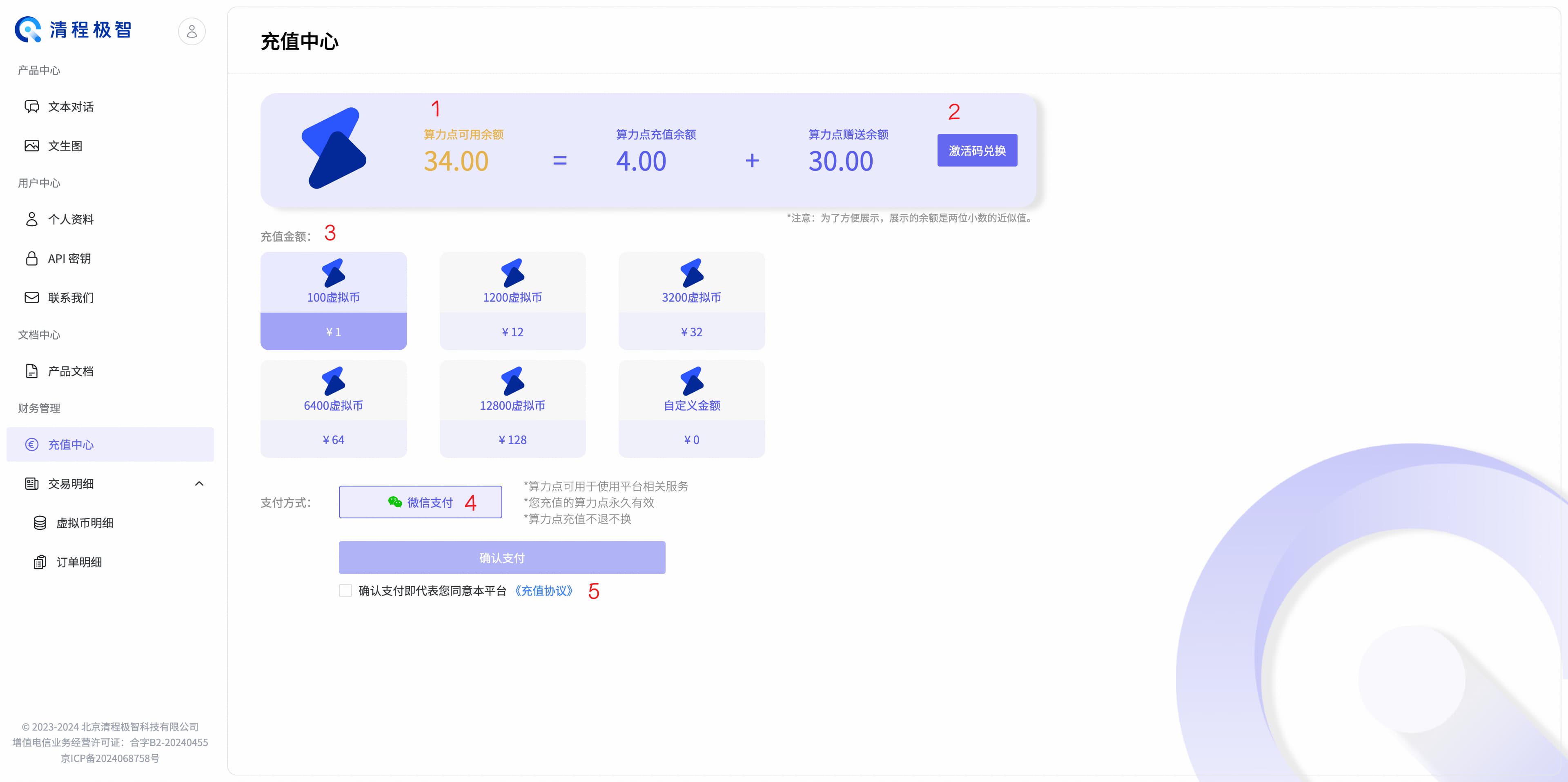This screenshot has height=782, width=1568.
Task: Open 个人资料 person icon in sidebar
Action: (32, 219)
